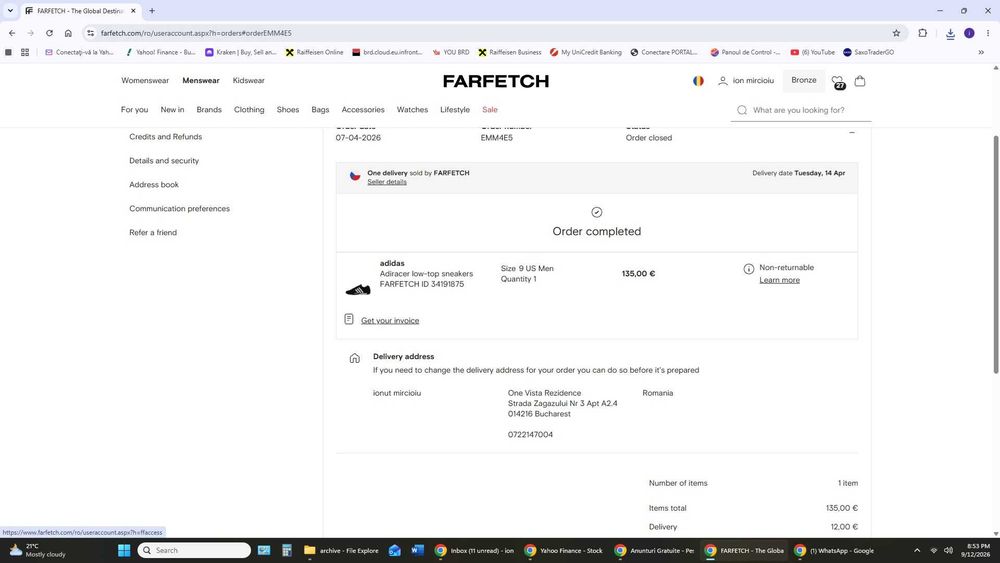Click the search magnifier icon

point(742,110)
